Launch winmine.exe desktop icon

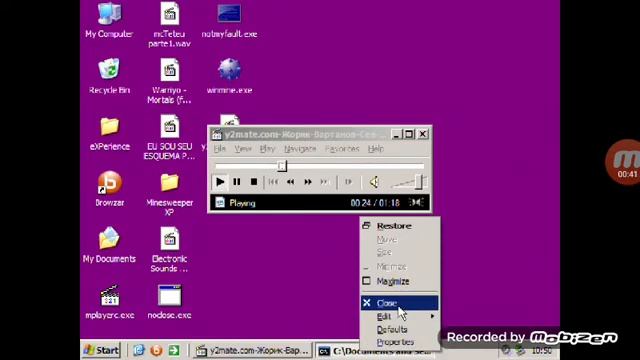[229, 76]
